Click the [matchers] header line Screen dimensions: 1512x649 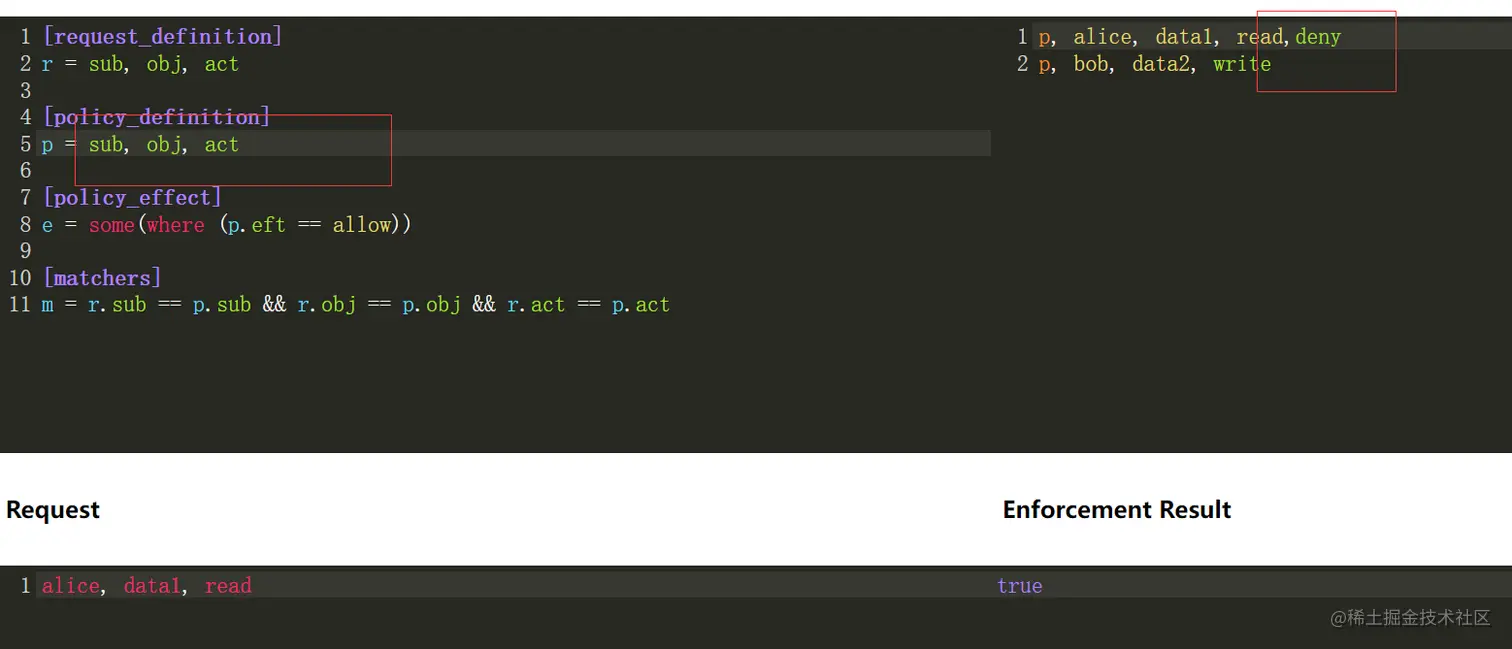(x=102, y=277)
